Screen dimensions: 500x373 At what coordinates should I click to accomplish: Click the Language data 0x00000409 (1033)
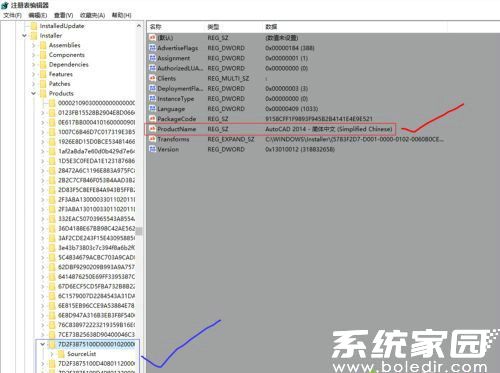click(x=292, y=109)
